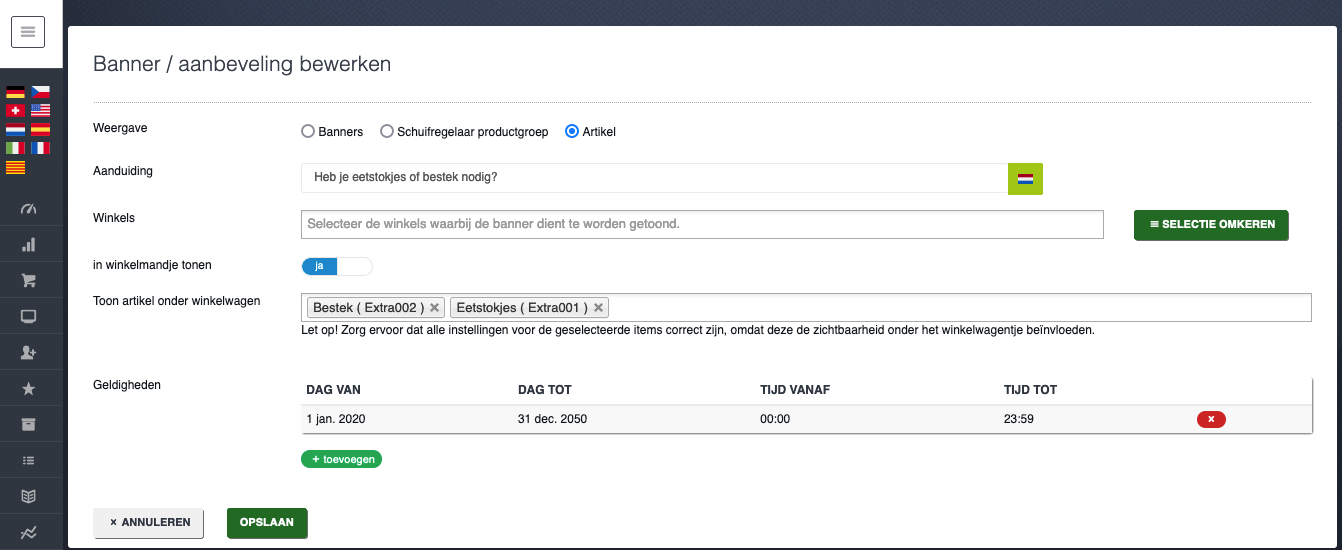Open the bar chart statistics sidebar icon
This screenshot has width=1342, height=550.
tap(28, 245)
